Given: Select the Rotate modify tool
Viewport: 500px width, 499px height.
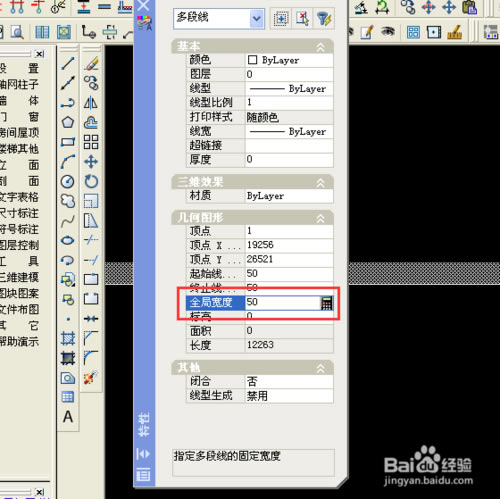Looking at the screenshot, I should [91, 182].
